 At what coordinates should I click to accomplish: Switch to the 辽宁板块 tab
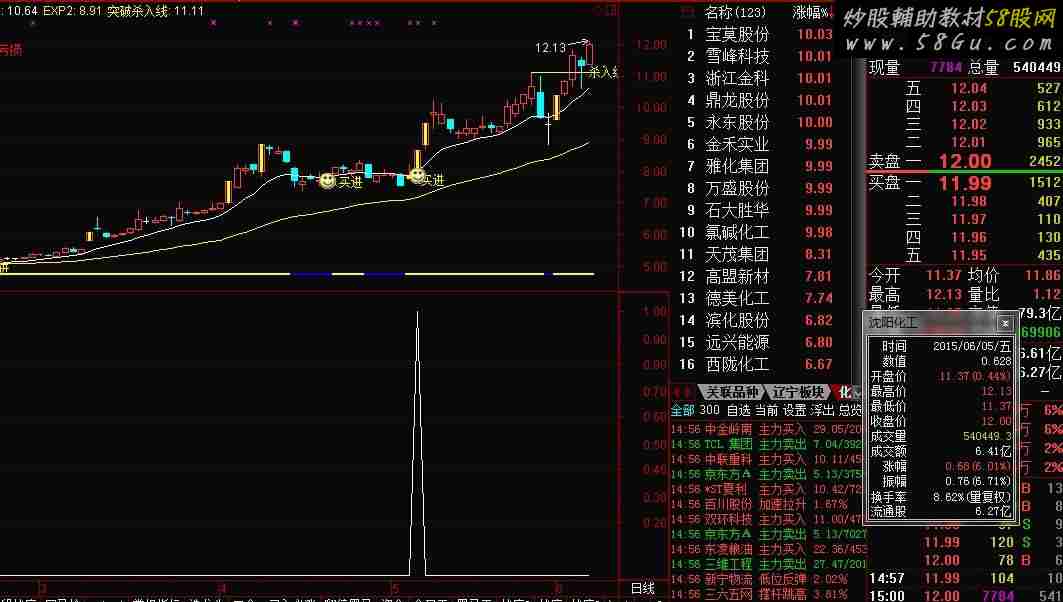pos(798,392)
